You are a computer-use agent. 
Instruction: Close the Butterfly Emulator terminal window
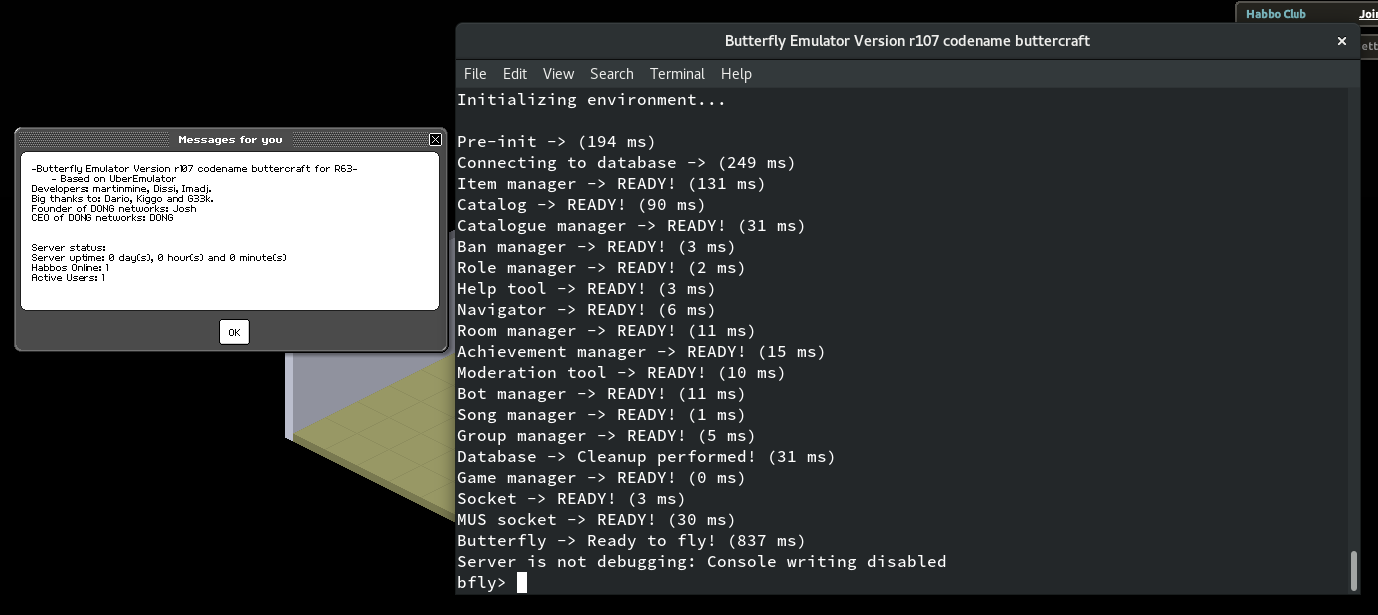click(x=1342, y=41)
